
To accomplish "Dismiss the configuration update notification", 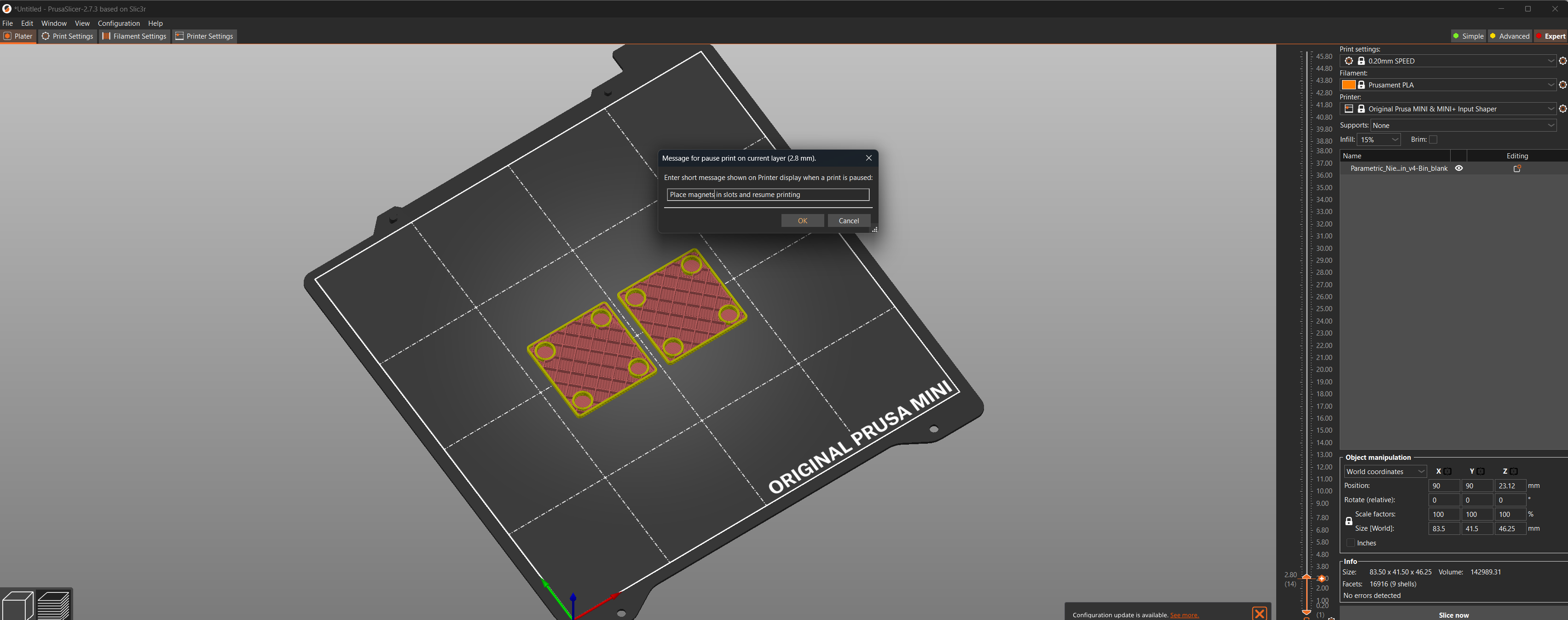I will coord(1259,613).
